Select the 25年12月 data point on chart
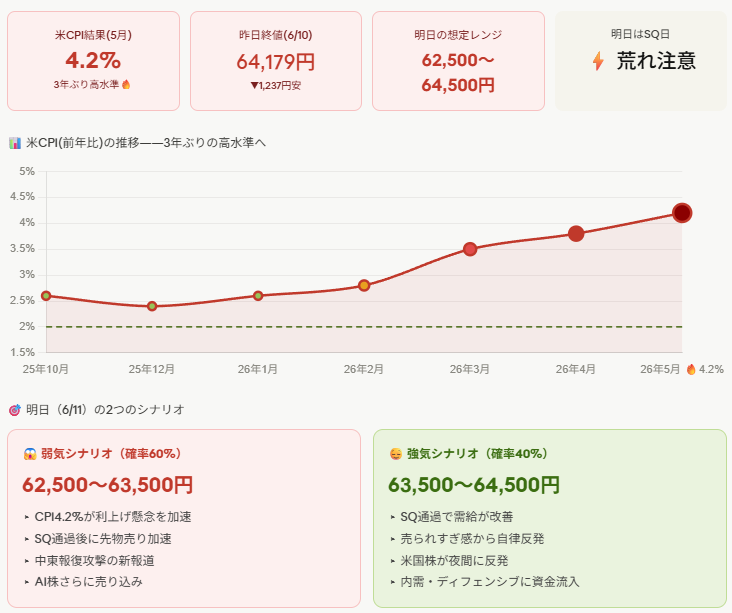This screenshot has width=732, height=613. 152,306
